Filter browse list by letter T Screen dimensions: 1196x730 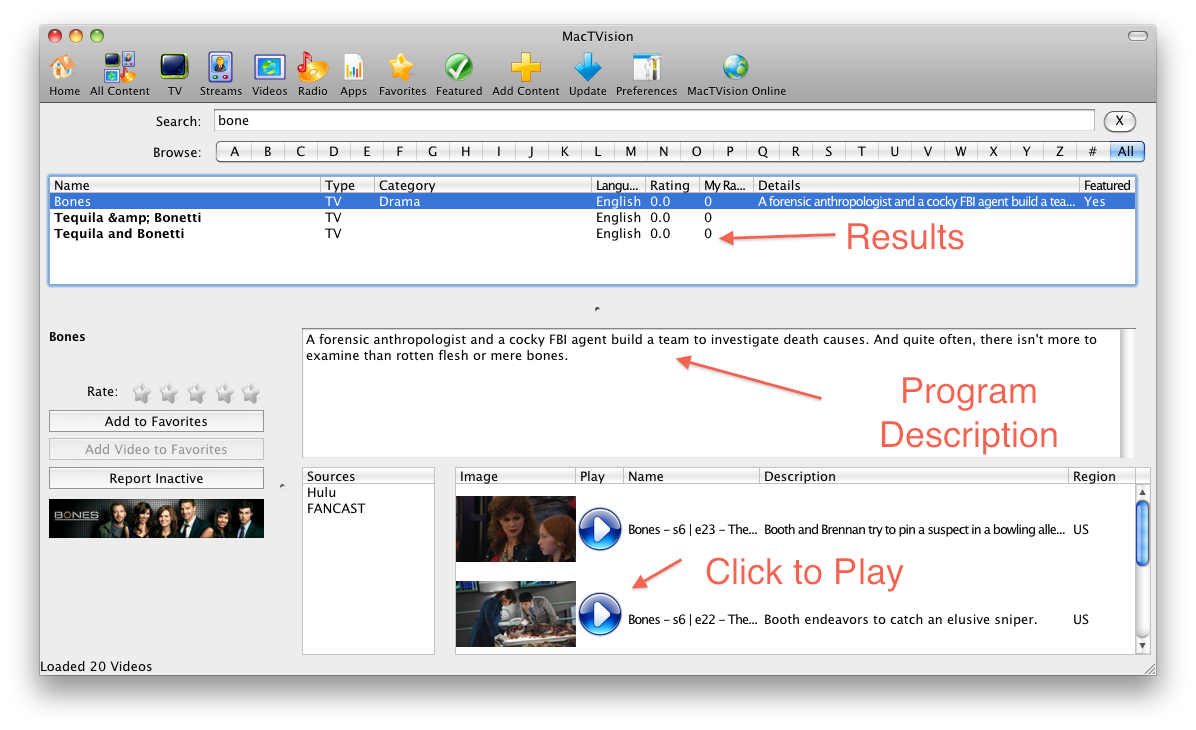(861, 152)
